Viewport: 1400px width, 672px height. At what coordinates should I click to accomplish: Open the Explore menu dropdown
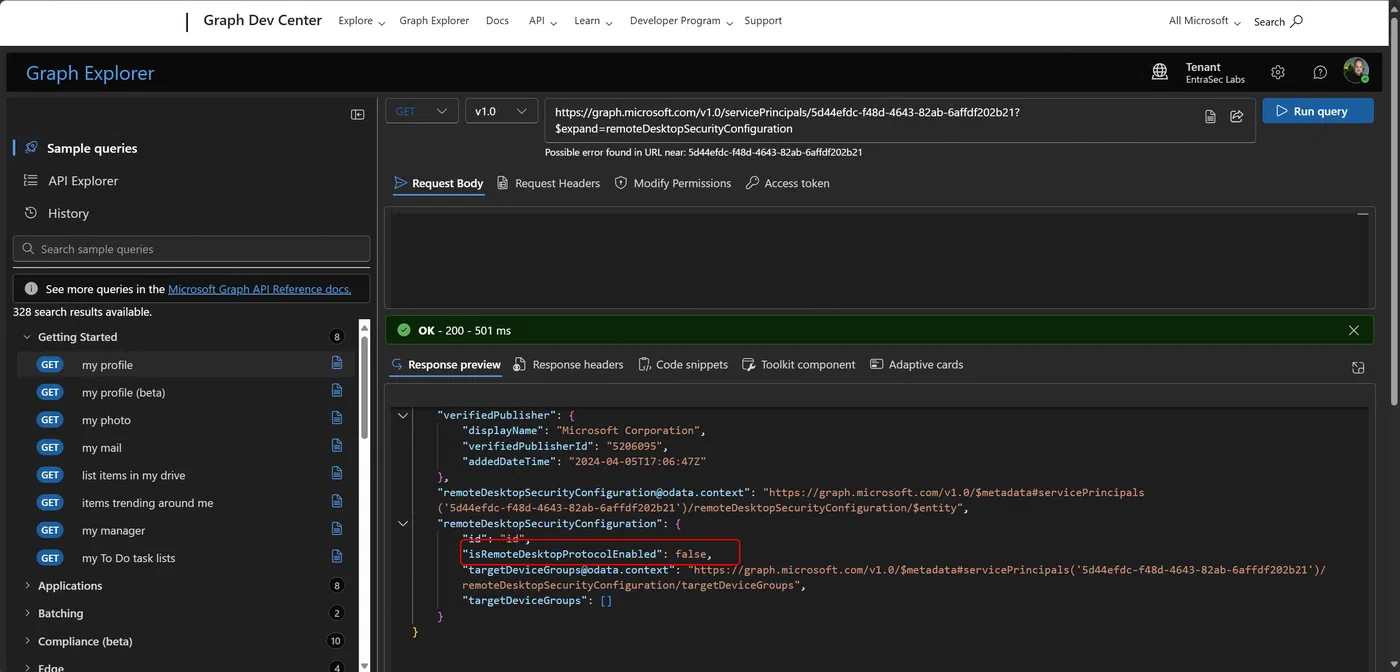(362, 21)
